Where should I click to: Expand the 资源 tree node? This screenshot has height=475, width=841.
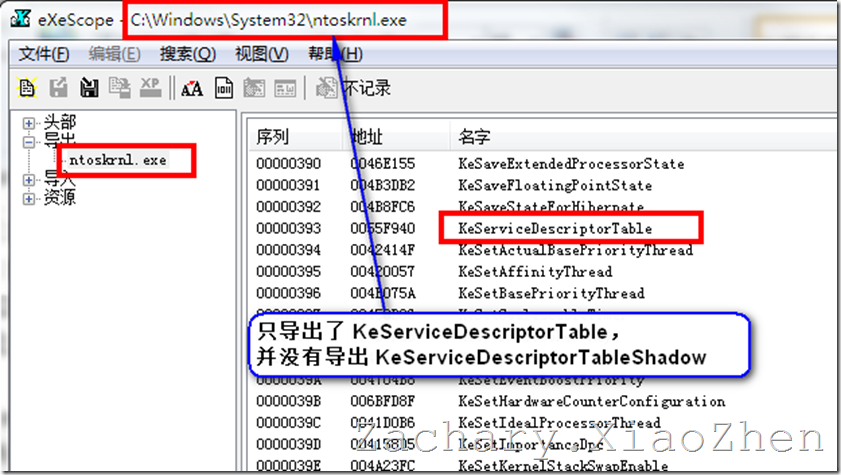28,199
